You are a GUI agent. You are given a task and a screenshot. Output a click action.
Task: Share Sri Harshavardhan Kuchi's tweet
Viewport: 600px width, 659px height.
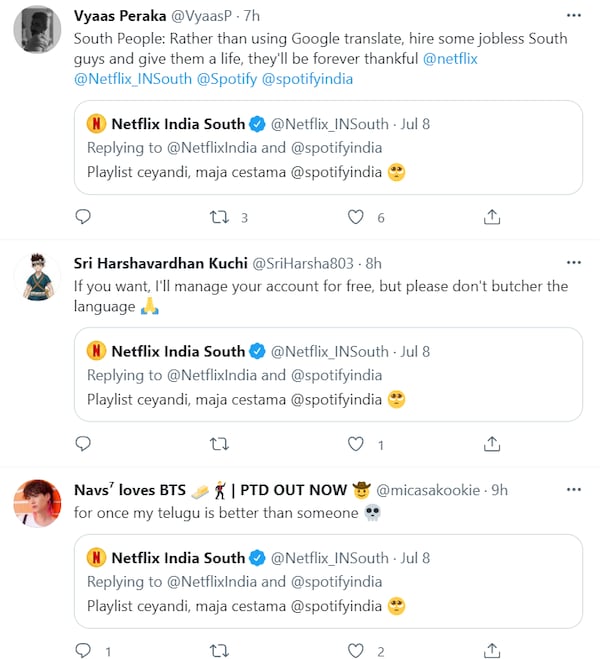point(492,443)
